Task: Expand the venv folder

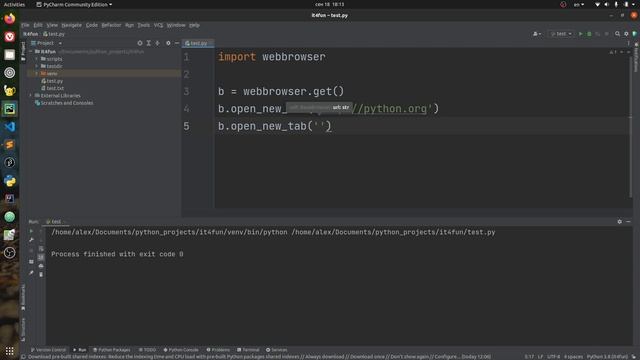Action: (x=37, y=73)
